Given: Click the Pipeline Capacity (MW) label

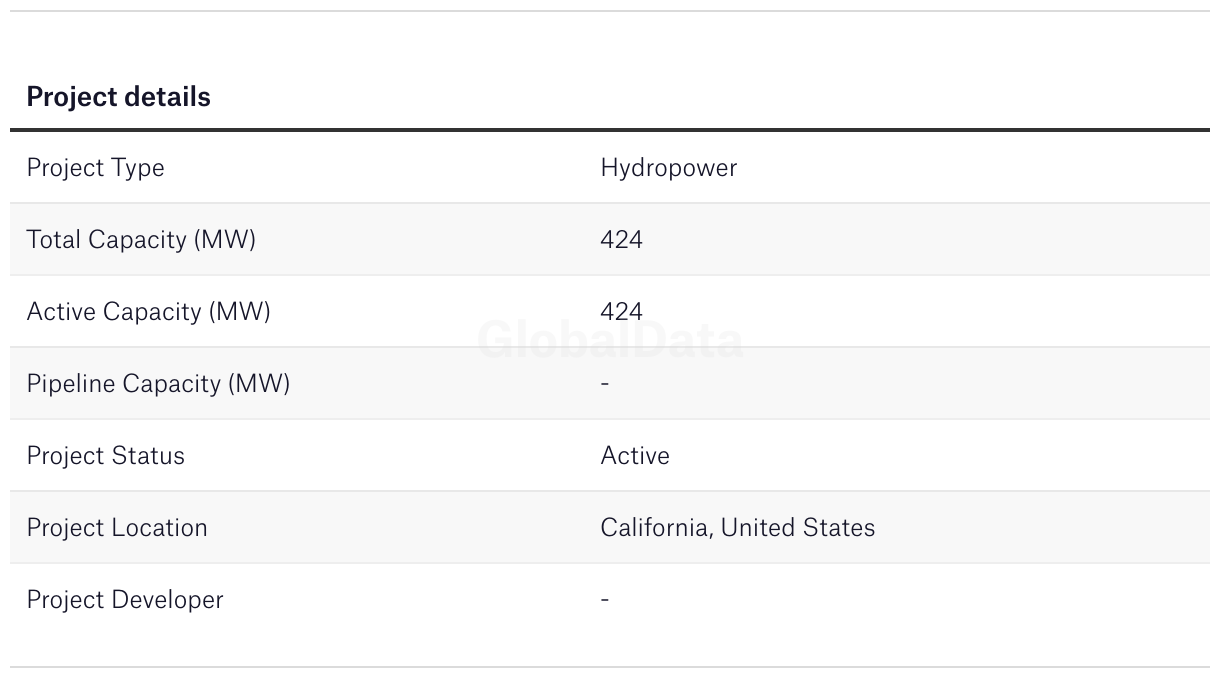Looking at the screenshot, I should (158, 384).
